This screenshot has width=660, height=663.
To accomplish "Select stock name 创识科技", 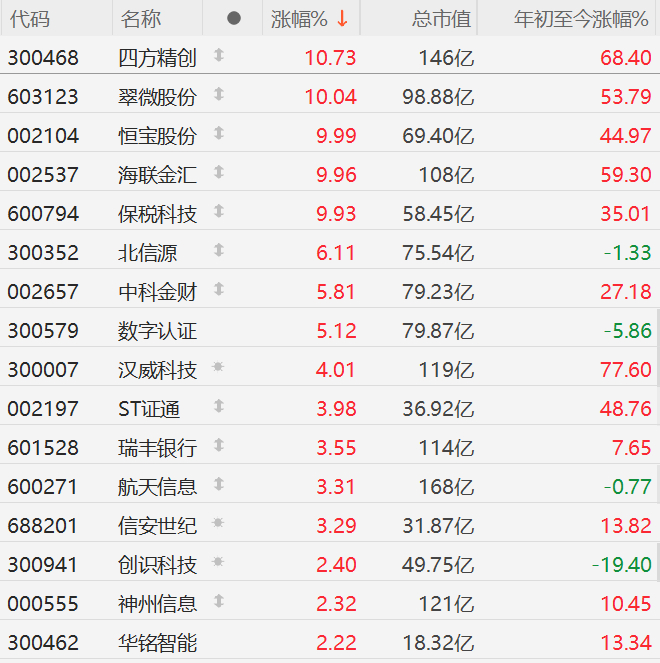I will 157,565.
